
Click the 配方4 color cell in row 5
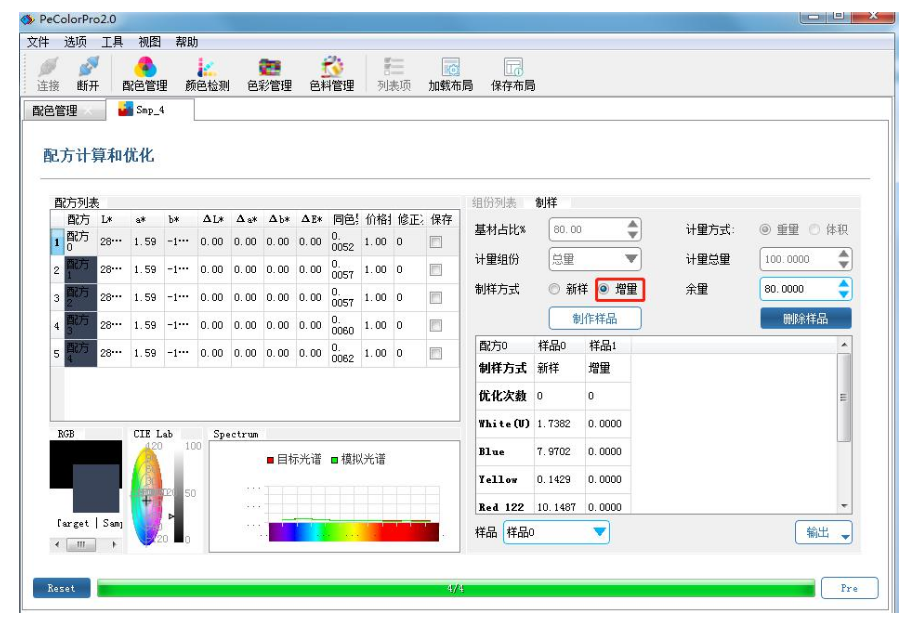coord(80,353)
